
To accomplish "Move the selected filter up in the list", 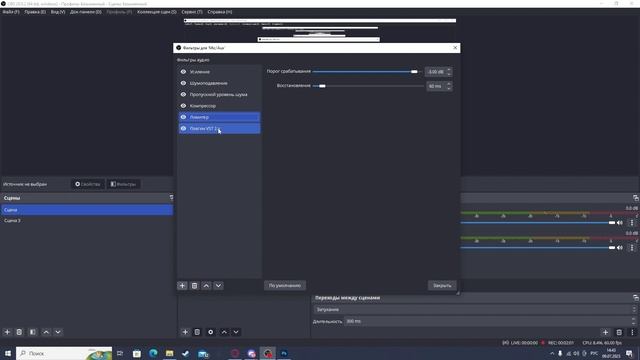I will tap(206, 286).
